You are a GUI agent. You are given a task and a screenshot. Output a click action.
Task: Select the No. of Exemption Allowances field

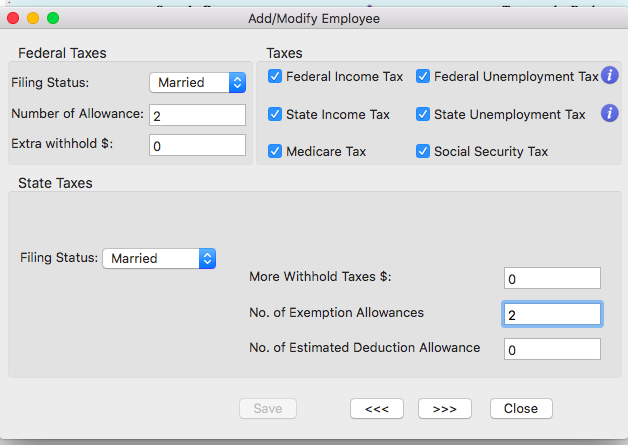pyautogui.click(x=552, y=314)
